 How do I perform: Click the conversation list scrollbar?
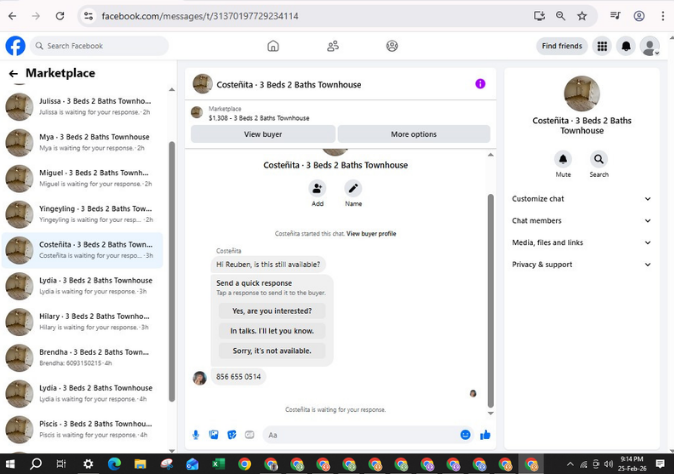172,271
